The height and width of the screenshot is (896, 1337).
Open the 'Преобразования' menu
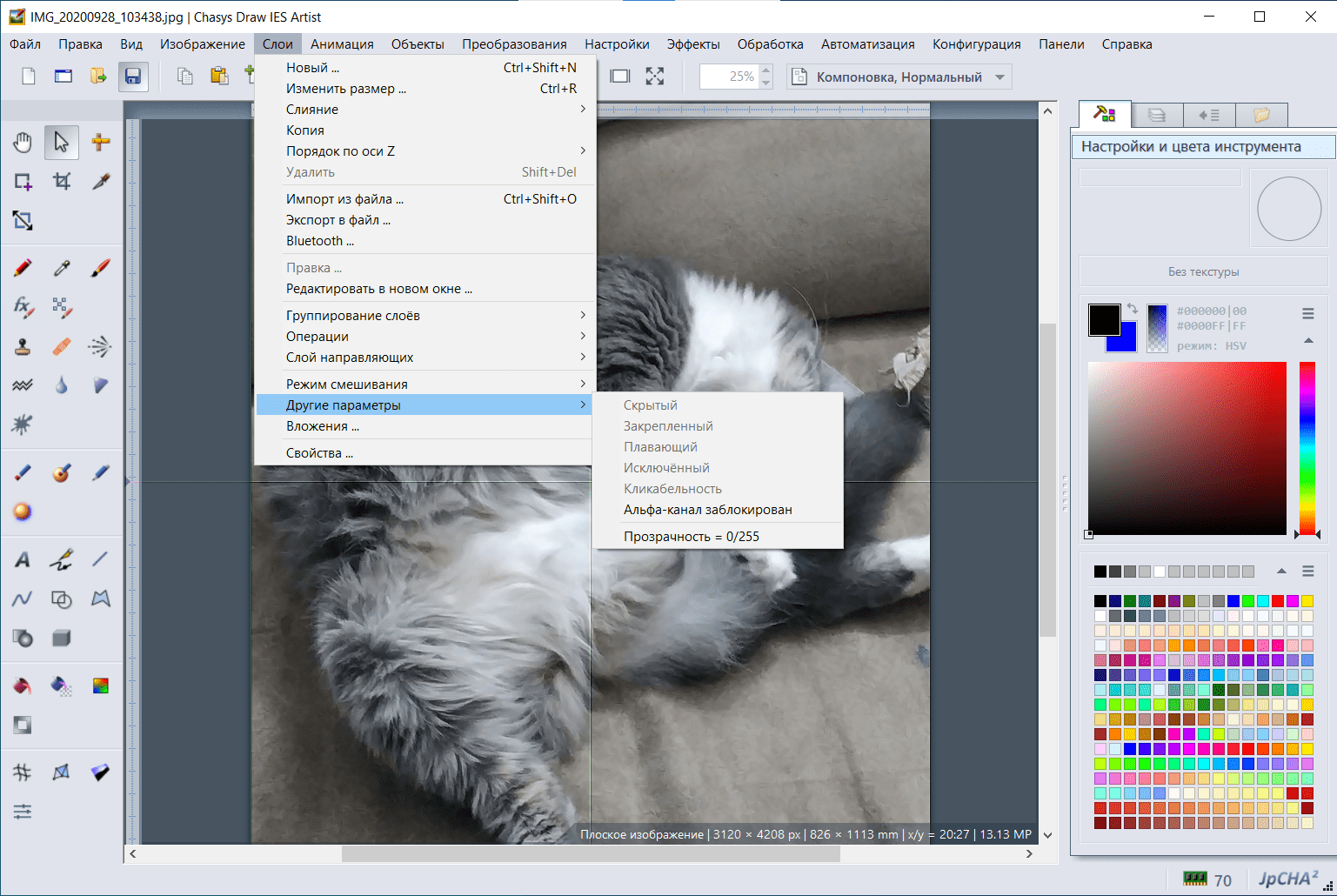click(x=514, y=44)
